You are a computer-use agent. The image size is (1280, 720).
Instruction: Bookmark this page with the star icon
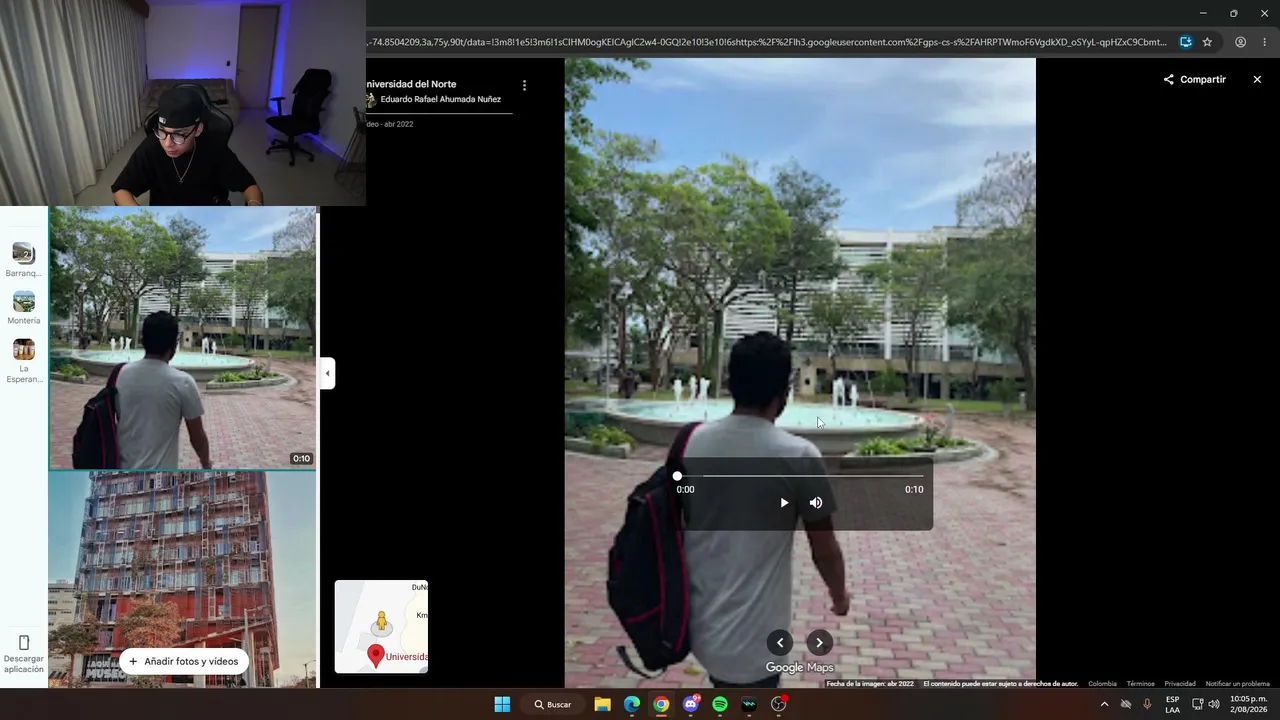point(1207,42)
